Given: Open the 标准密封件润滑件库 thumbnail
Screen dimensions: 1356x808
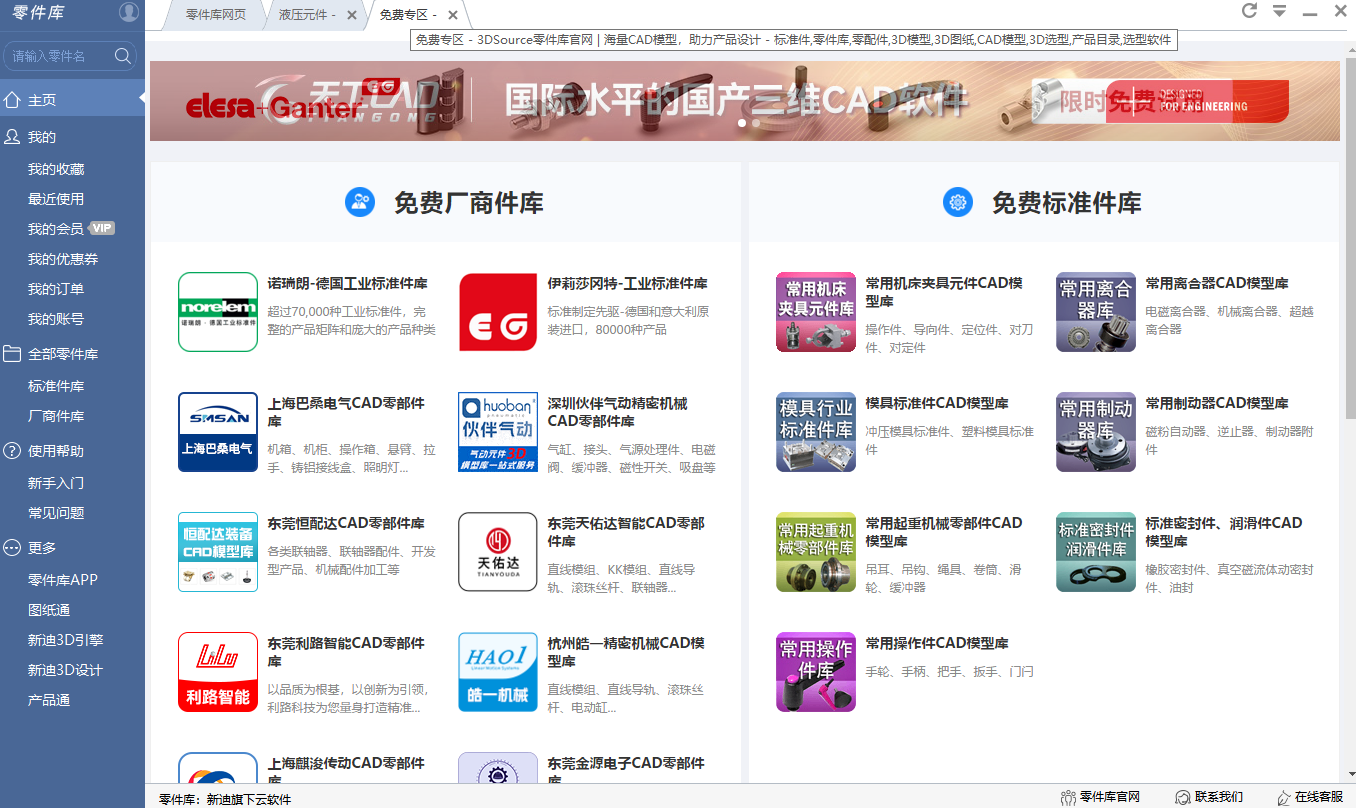Looking at the screenshot, I should coord(1096,552).
